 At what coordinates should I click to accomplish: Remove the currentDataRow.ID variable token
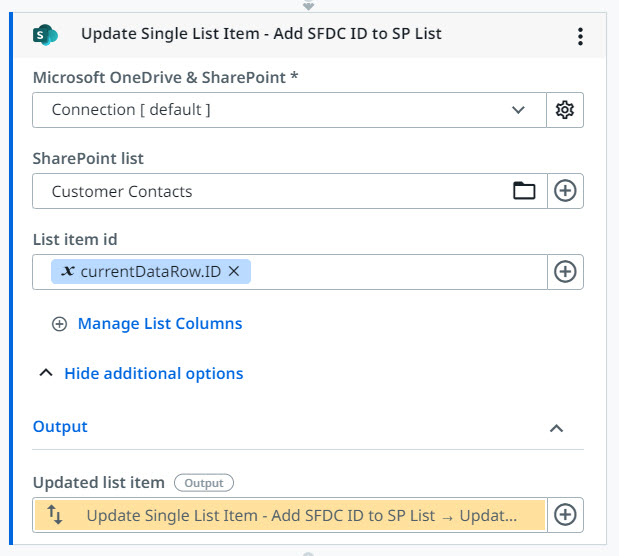coord(234,271)
